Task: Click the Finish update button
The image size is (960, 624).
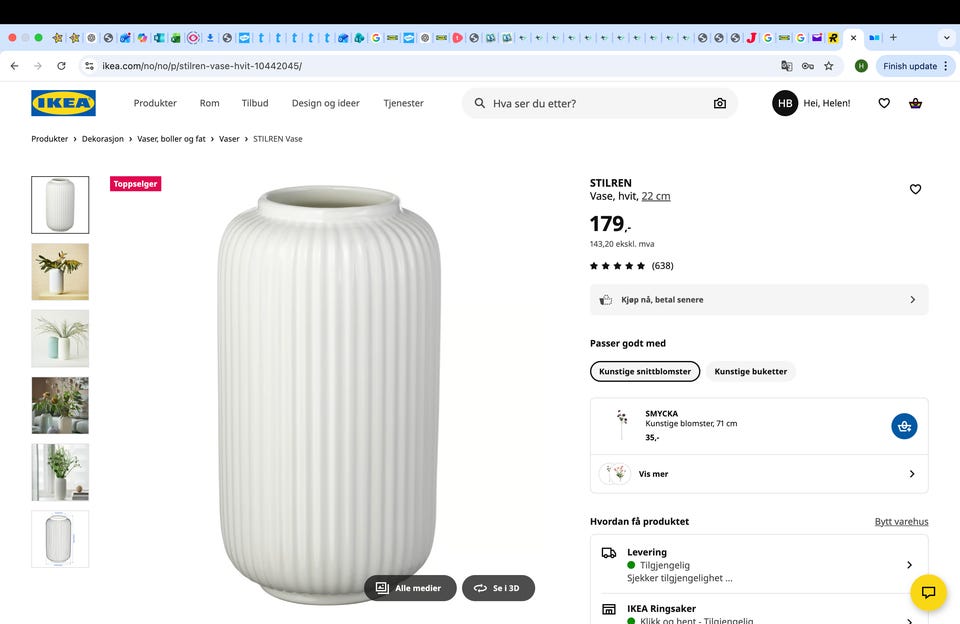Action: [910, 66]
